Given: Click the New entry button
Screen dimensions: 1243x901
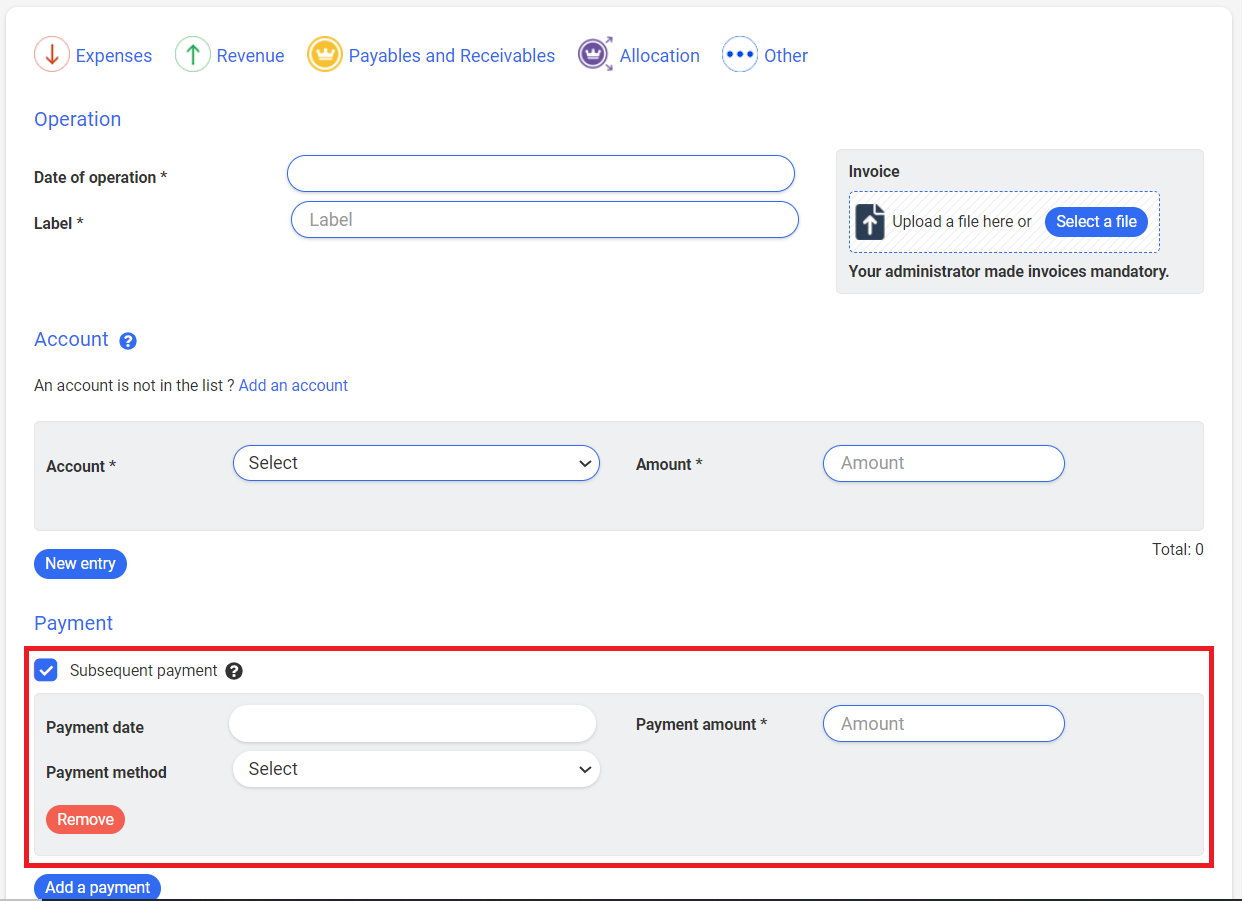Looking at the screenshot, I should click(x=80, y=564).
